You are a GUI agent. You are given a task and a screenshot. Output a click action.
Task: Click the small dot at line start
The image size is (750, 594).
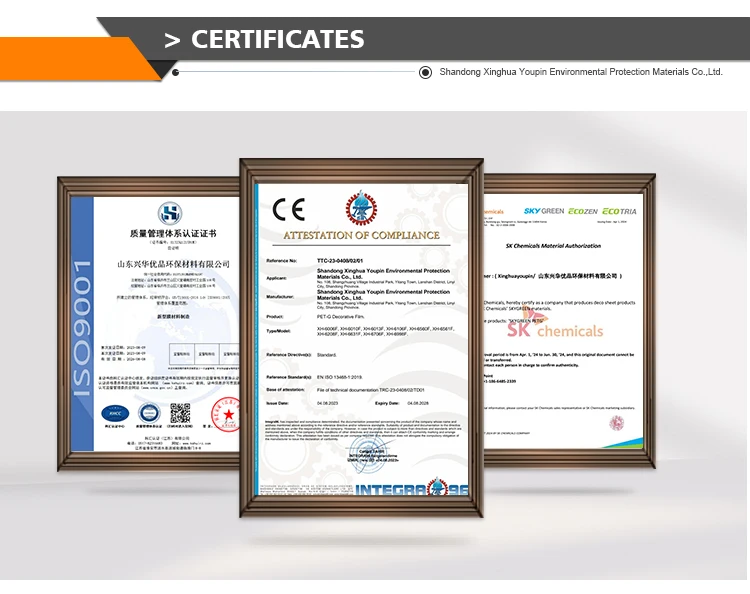point(176,72)
